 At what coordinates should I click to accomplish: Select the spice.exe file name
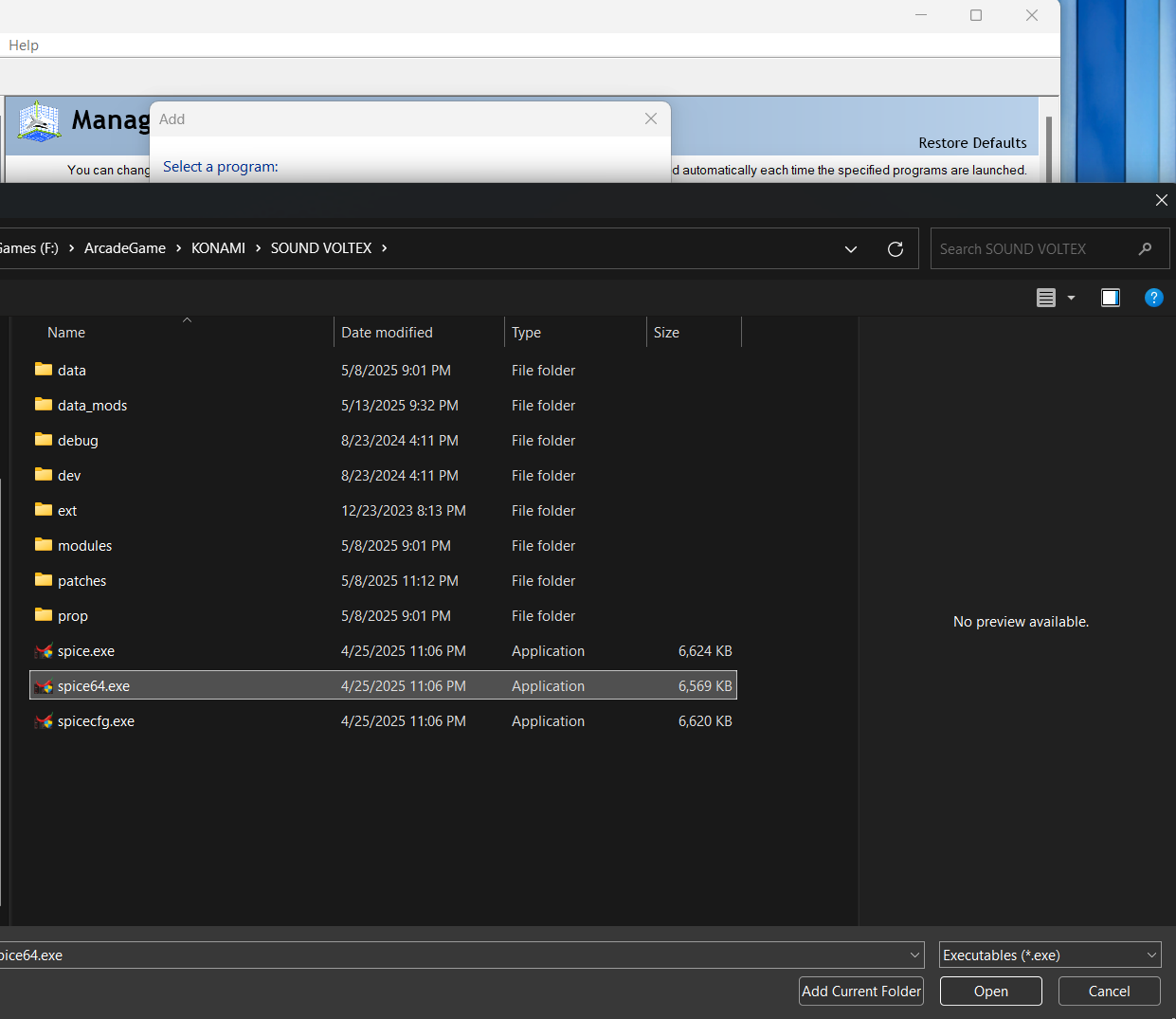(x=86, y=651)
